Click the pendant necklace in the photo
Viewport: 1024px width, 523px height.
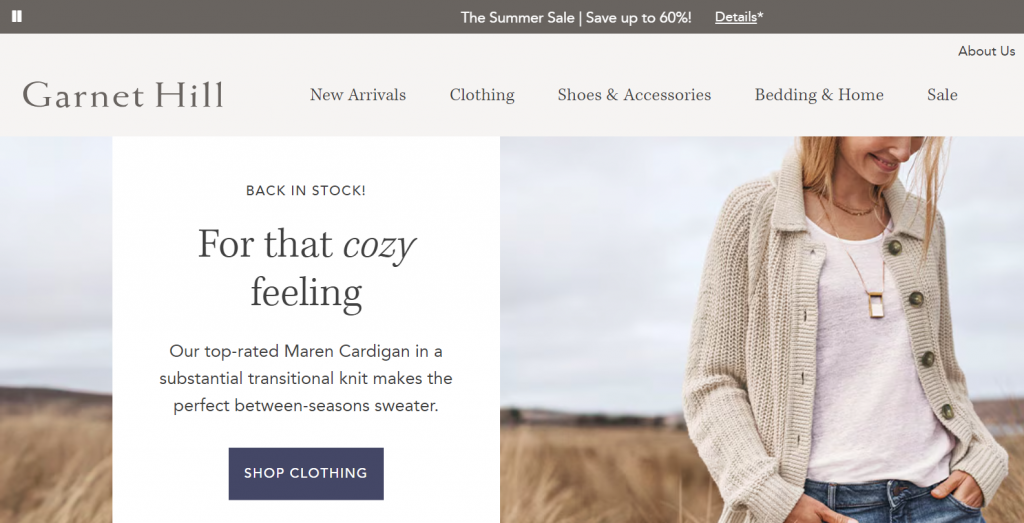pyautogui.click(x=875, y=305)
